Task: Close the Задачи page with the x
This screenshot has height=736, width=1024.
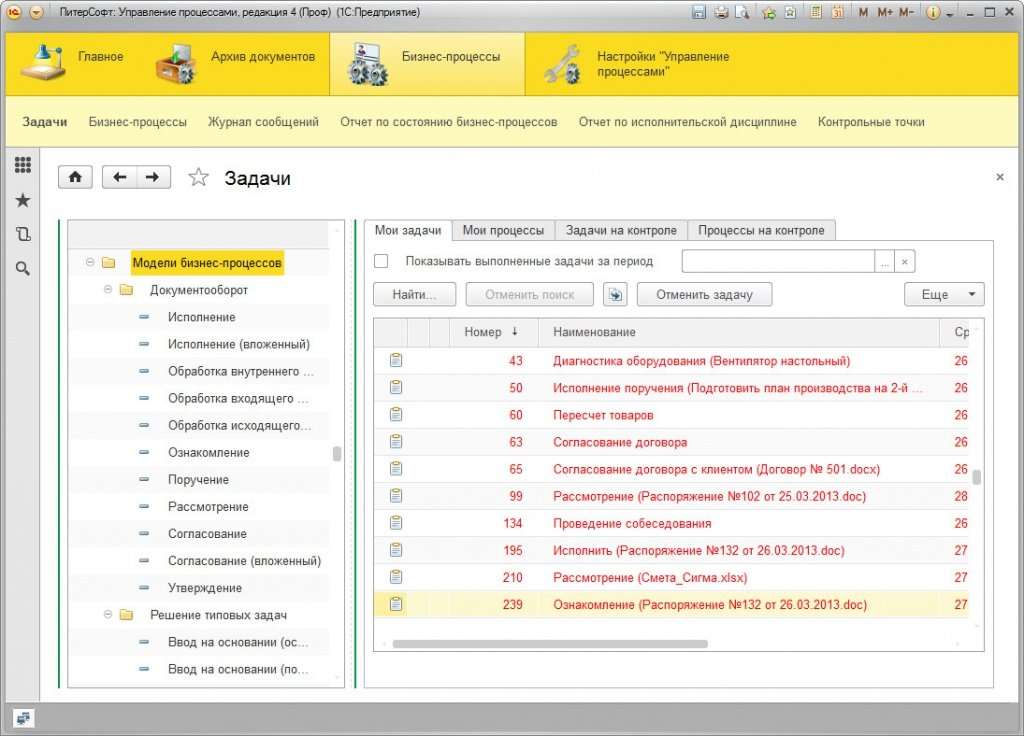Action: coord(1000,177)
